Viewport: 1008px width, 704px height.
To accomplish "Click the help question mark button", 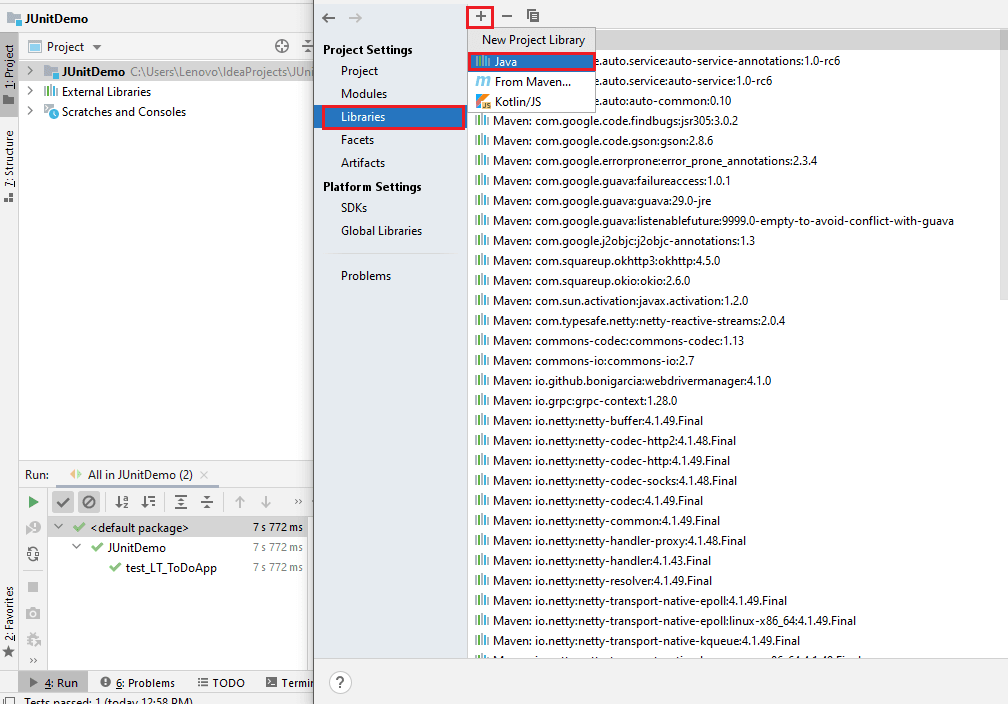I will tap(340, 682).
